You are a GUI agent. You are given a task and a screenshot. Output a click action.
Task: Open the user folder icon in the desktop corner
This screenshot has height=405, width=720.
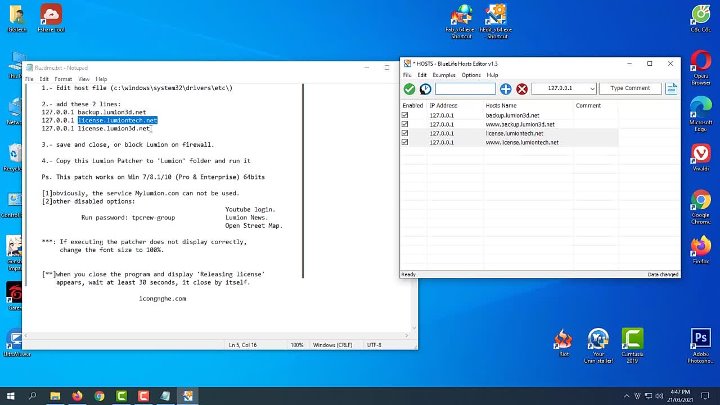pos(17,18)
